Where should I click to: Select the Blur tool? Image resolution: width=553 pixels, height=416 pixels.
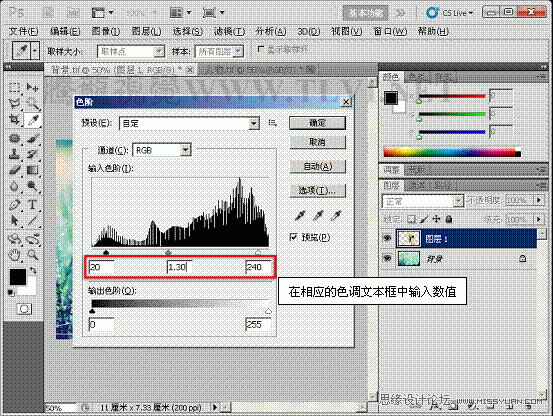[14, 186]
